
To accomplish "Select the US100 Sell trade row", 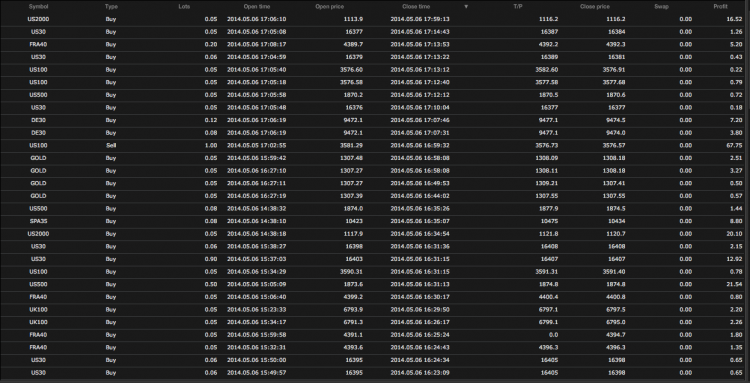I will pos(375,145).
